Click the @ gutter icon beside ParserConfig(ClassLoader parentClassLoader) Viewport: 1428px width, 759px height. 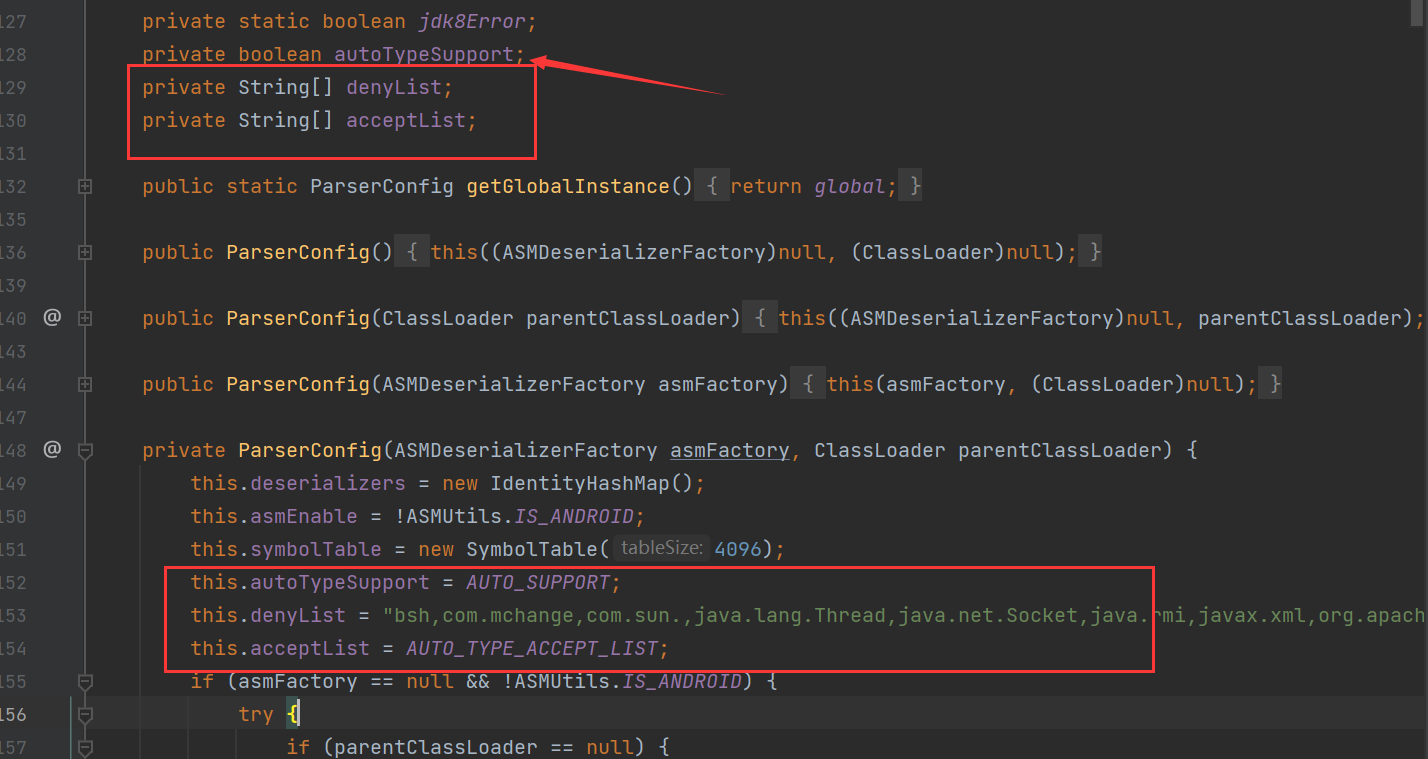[52, 318]
